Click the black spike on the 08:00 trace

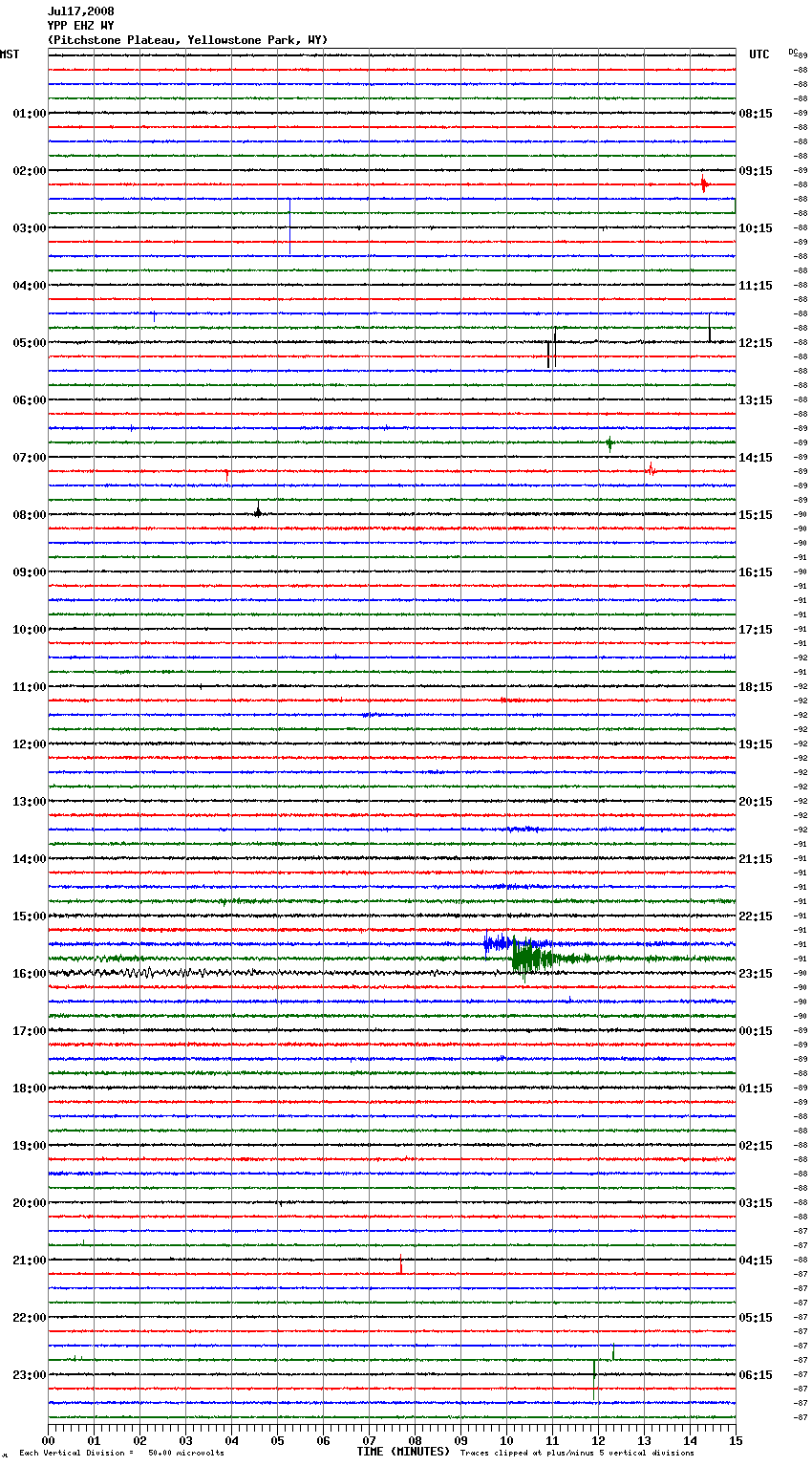[x=258, y=510]
